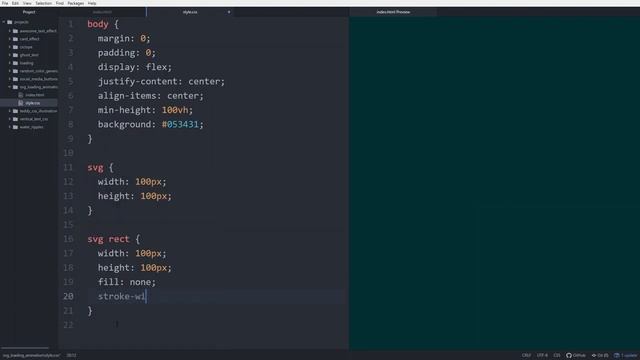
Task: Click the teddy_css_illustration folder icon
Action: coord(16,111)
